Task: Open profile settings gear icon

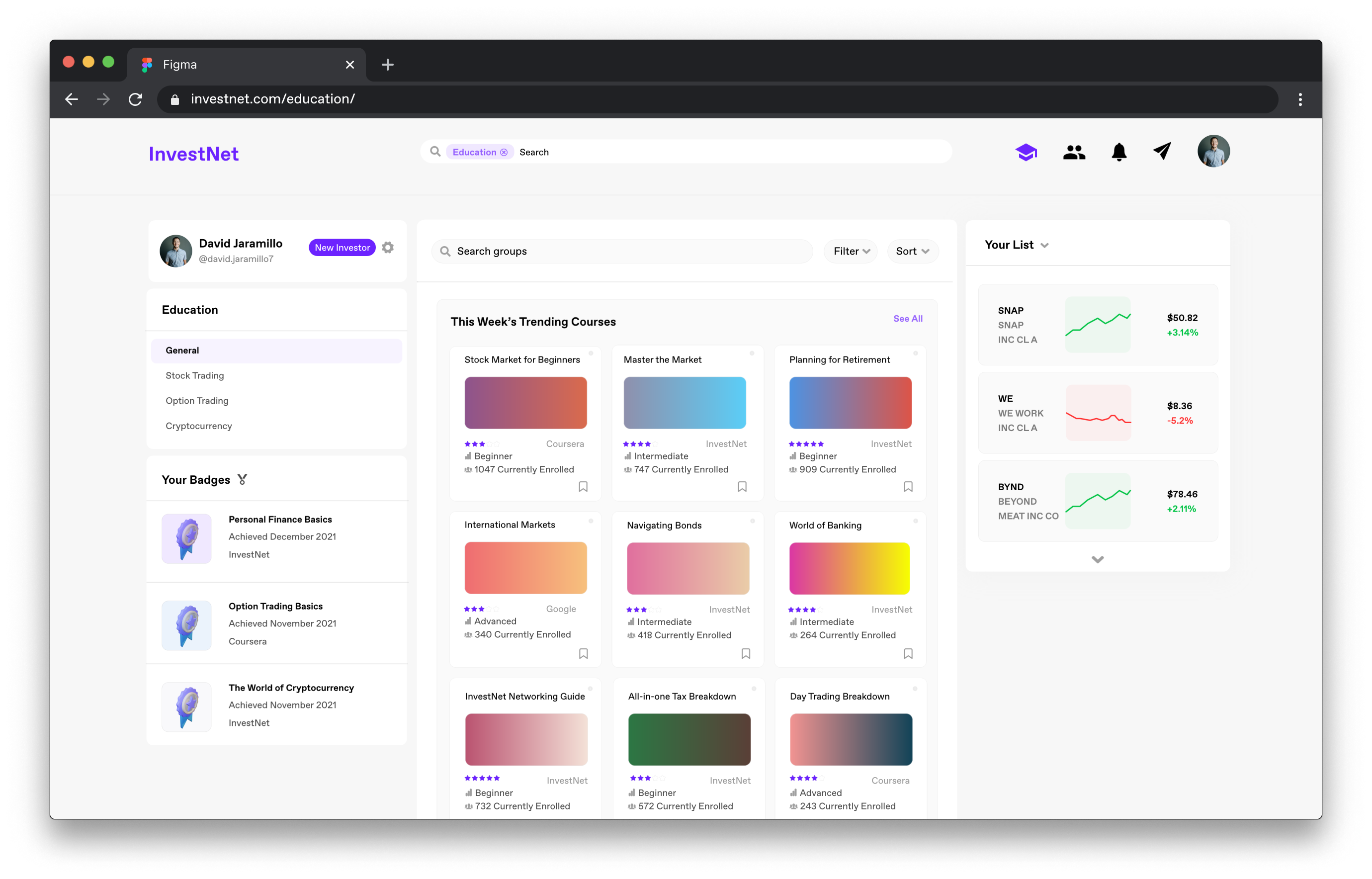Action: [388, 247]
